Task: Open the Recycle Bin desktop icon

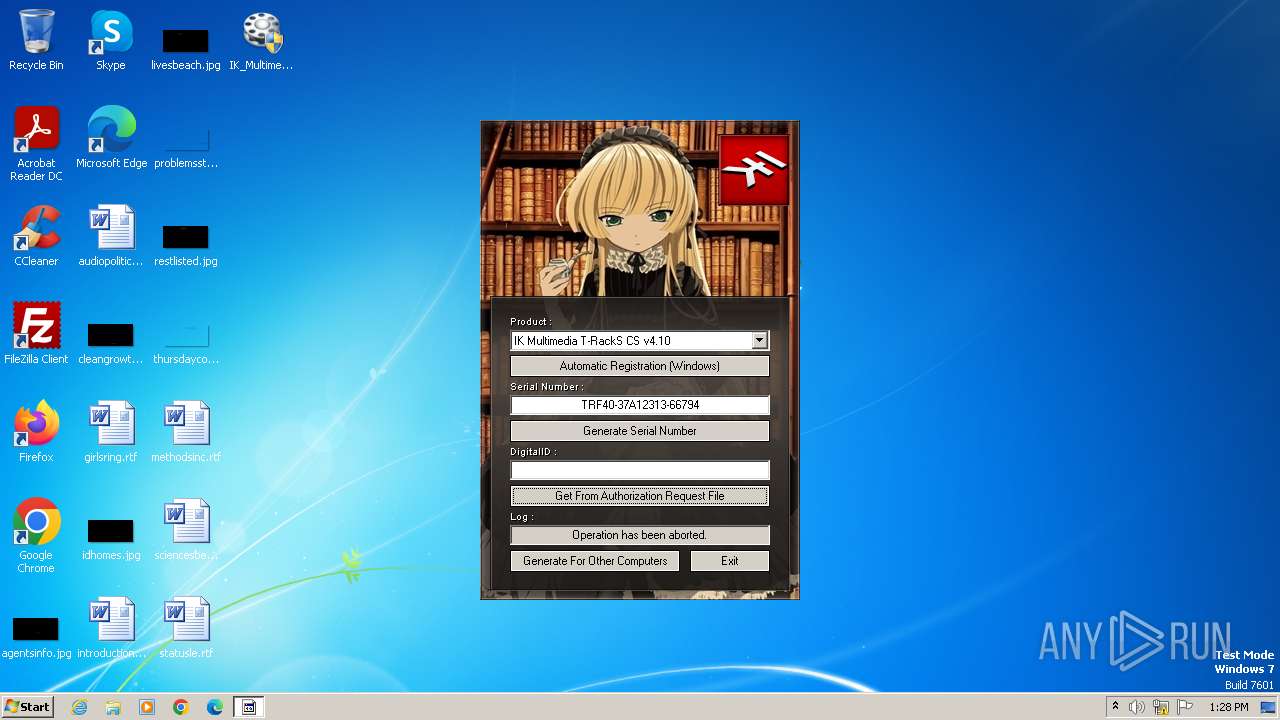Action: click(36, 41)
